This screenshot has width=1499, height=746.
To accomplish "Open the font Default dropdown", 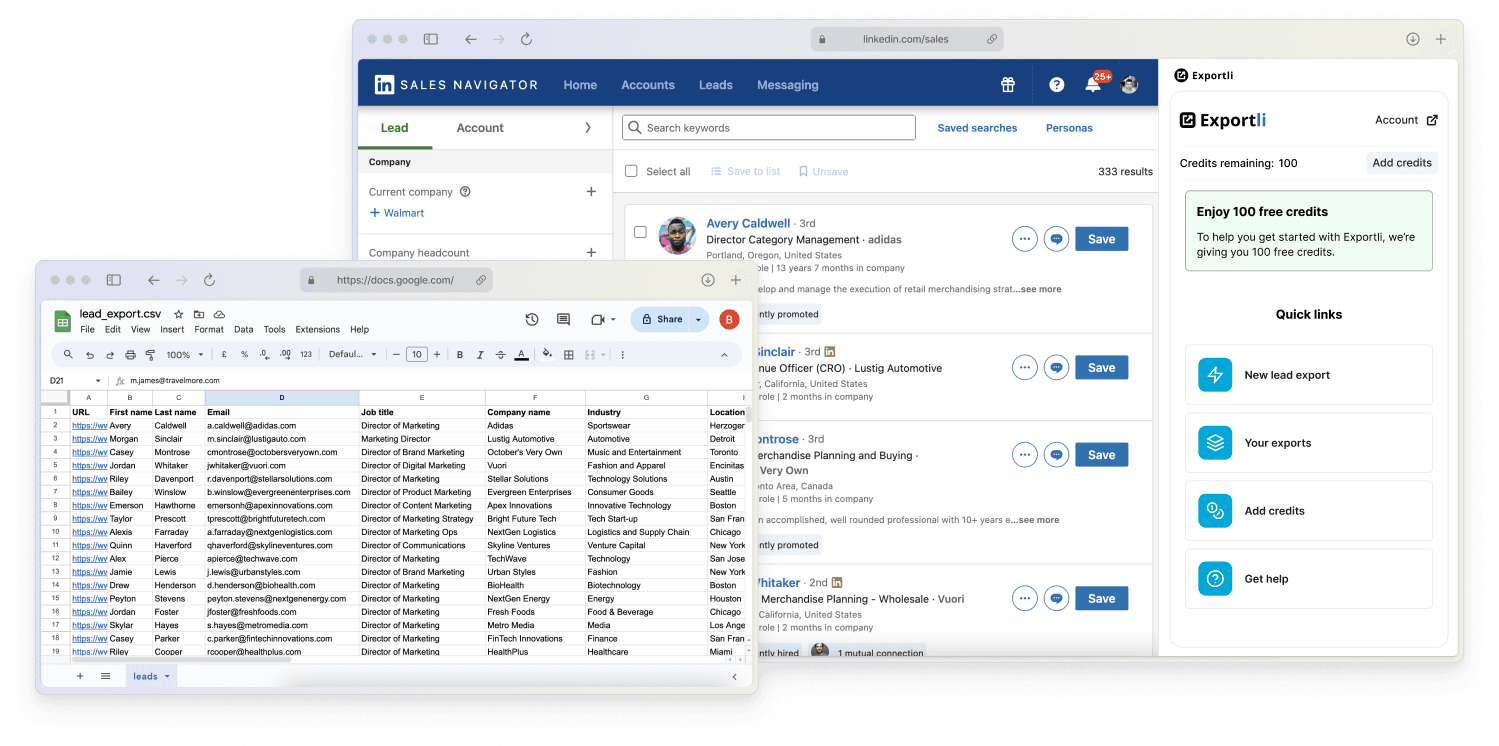I will tap(353, 354).
